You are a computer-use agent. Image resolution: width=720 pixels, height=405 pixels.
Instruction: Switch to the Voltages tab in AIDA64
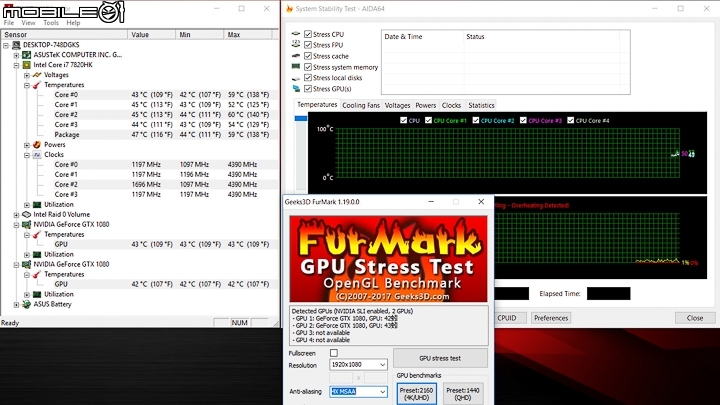[x=397, y=105]
